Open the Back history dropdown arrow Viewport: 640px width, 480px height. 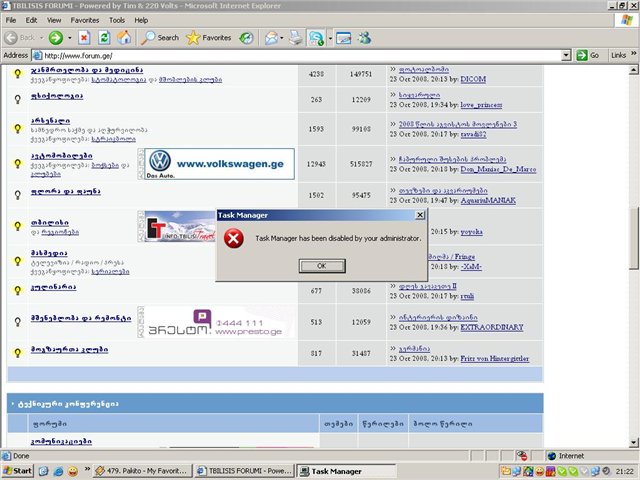pyautogui.click(x=41, y=38)
